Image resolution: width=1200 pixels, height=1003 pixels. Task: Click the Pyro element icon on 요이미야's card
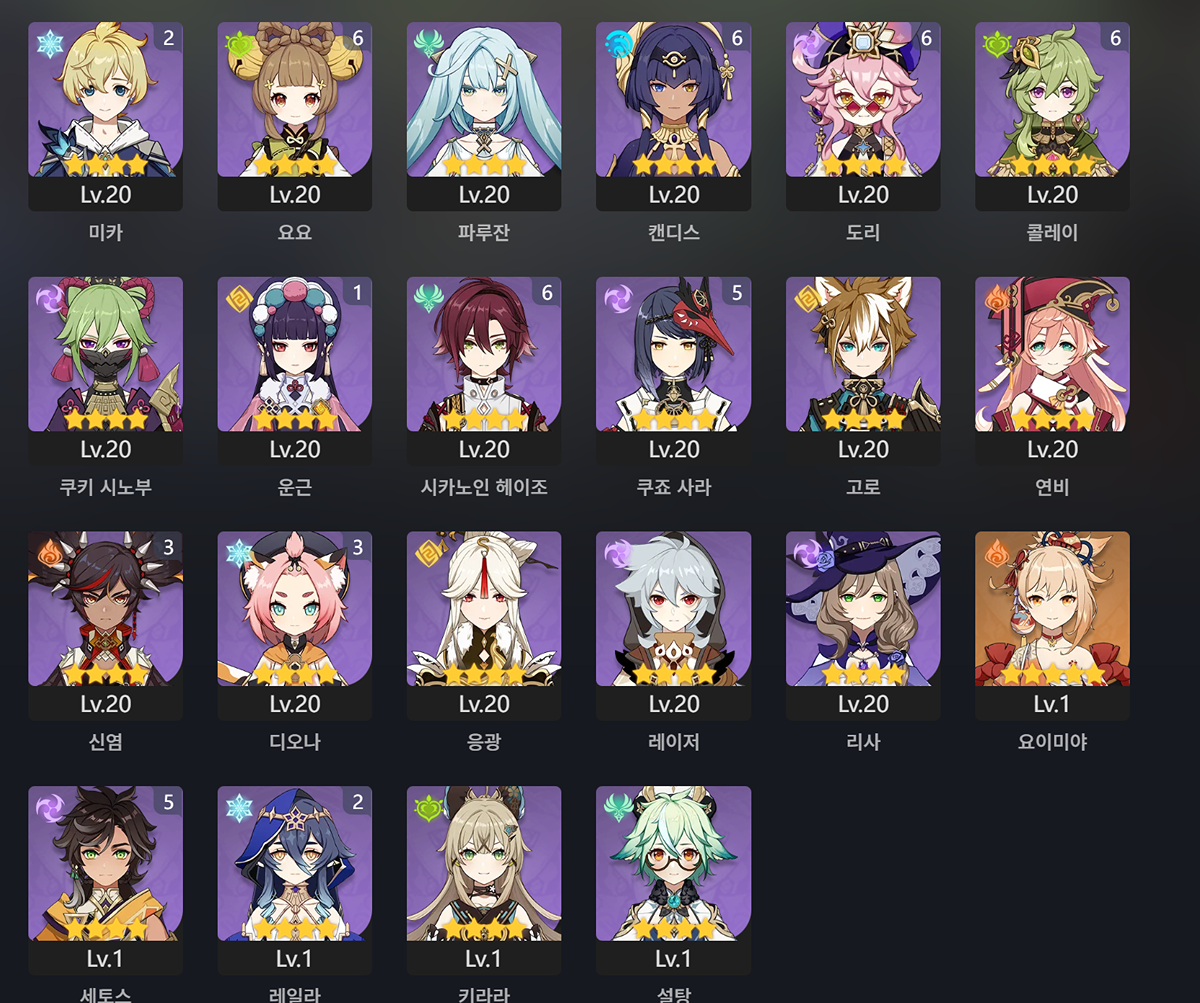tap(996, 552)
